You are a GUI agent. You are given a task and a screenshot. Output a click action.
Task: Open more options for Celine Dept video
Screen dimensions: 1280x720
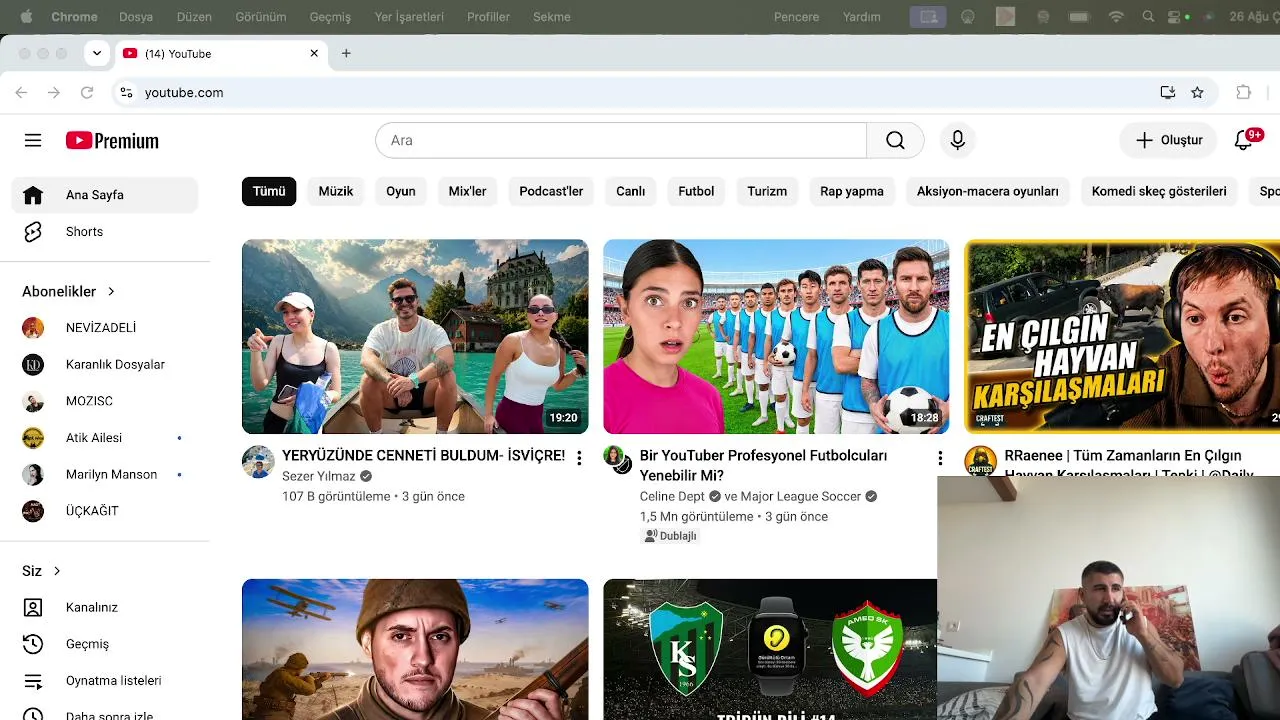click(940, 458)
